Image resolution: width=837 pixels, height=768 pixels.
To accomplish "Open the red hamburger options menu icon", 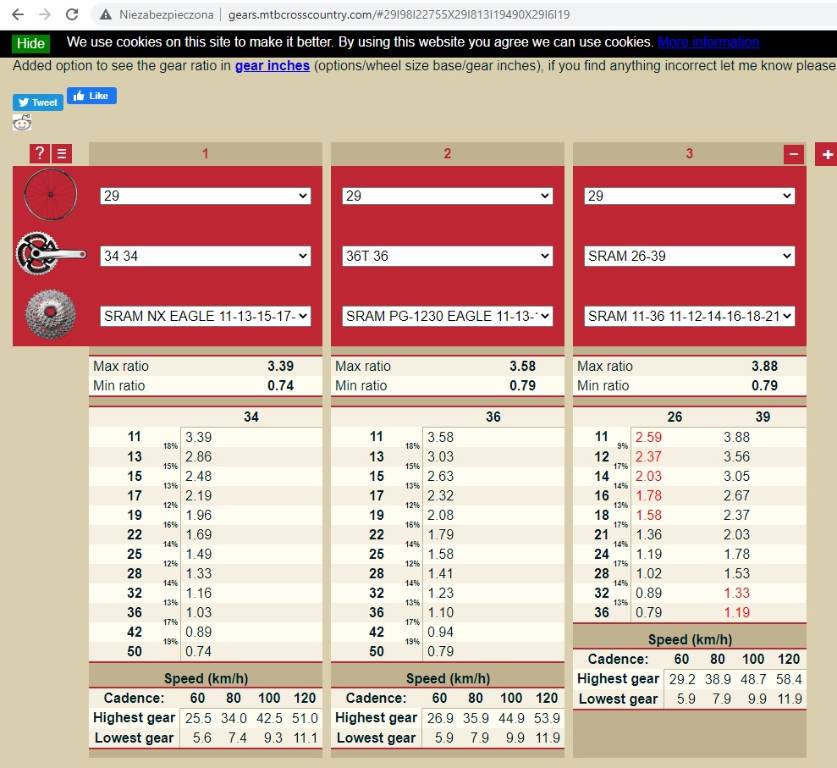I will pos(61,154).
